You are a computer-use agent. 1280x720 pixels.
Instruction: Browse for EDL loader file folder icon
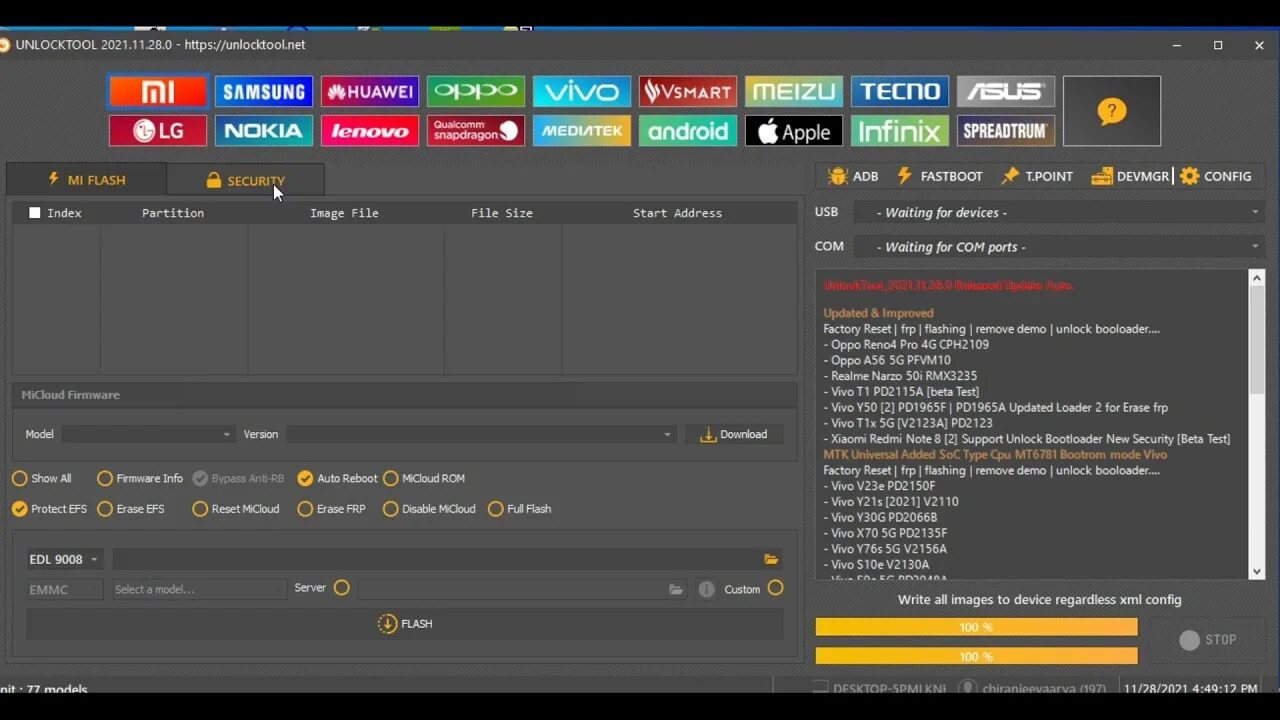pos(771,559)
